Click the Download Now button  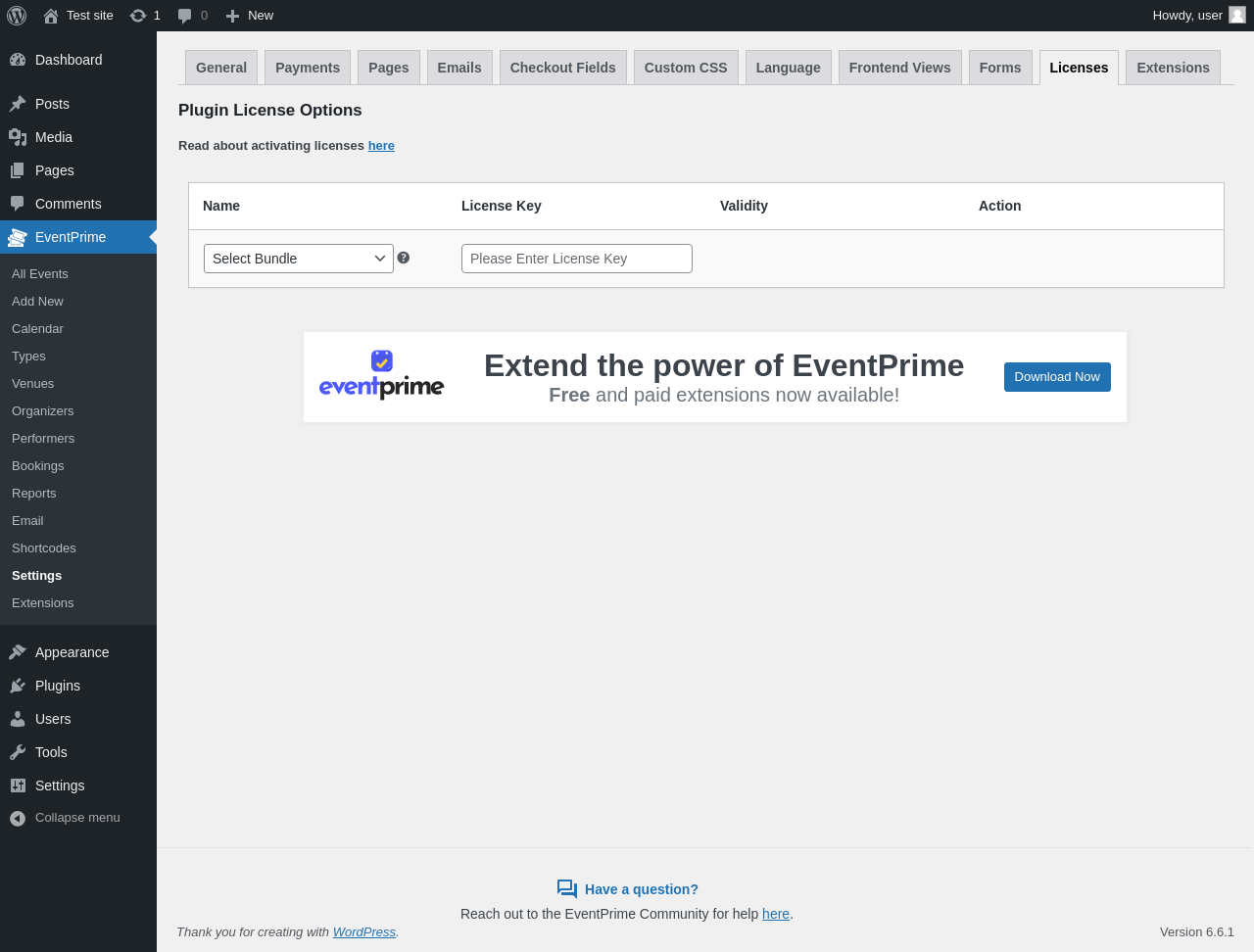1057,377
